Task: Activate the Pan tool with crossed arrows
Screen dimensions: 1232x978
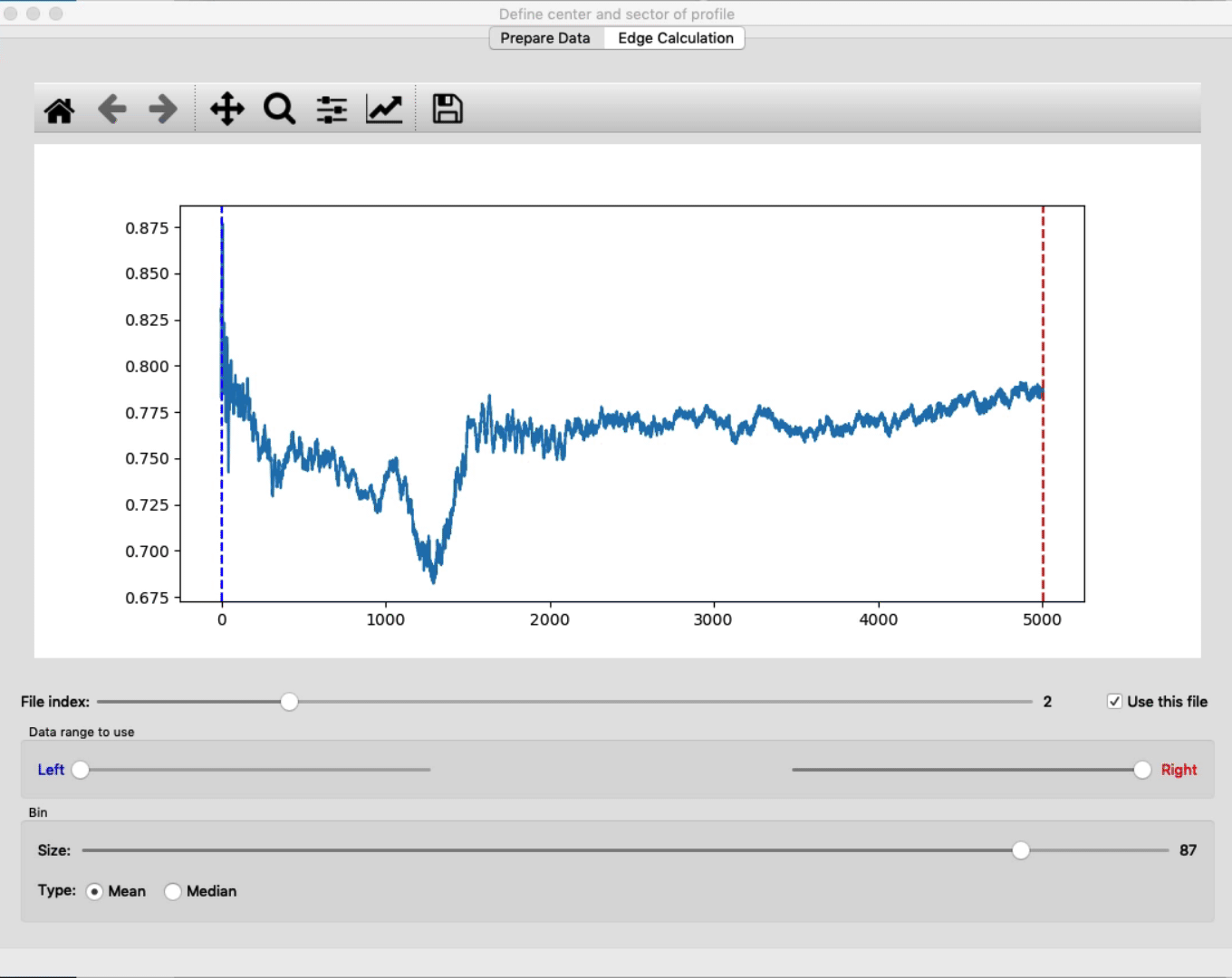Action: [x=227, y=110]
